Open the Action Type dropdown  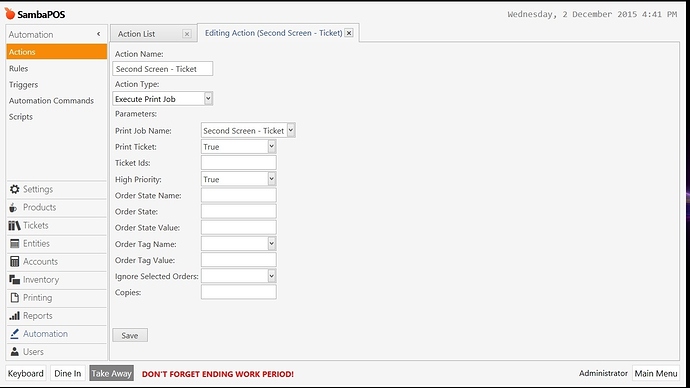click(208, 99)
